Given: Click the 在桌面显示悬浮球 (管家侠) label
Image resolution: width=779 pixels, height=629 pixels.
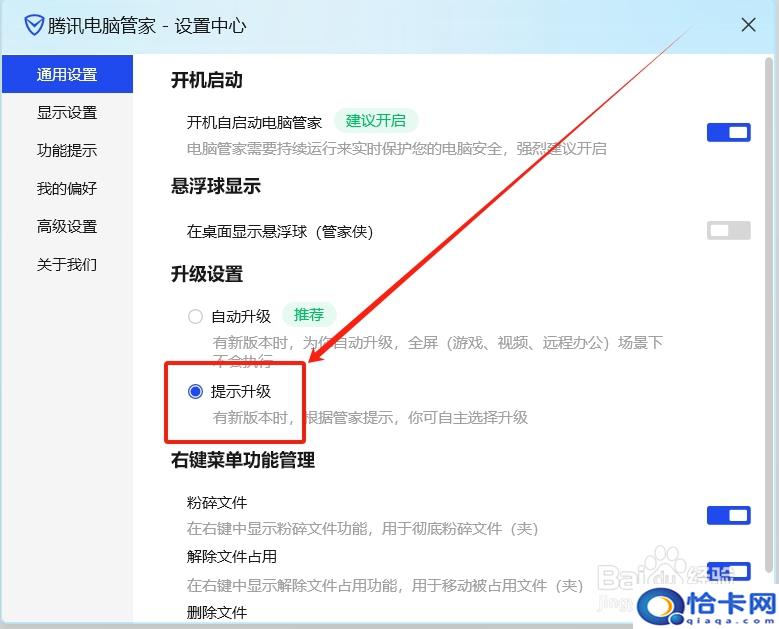Looking at the screenshot, I should pos(280,232).
